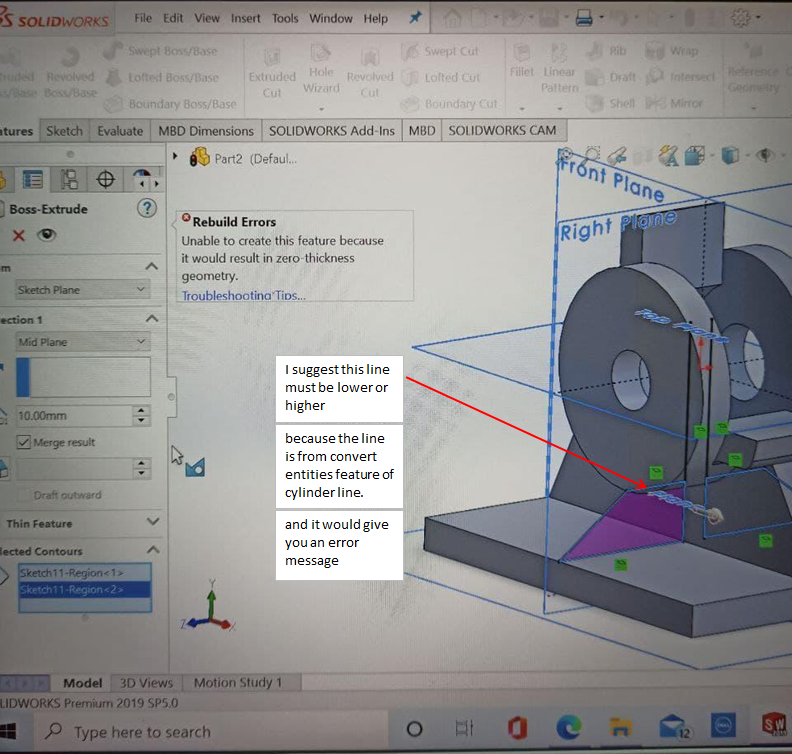This screenshot has width=792, height=754.
Task: Open the File menu
Action: coord(143,18)
